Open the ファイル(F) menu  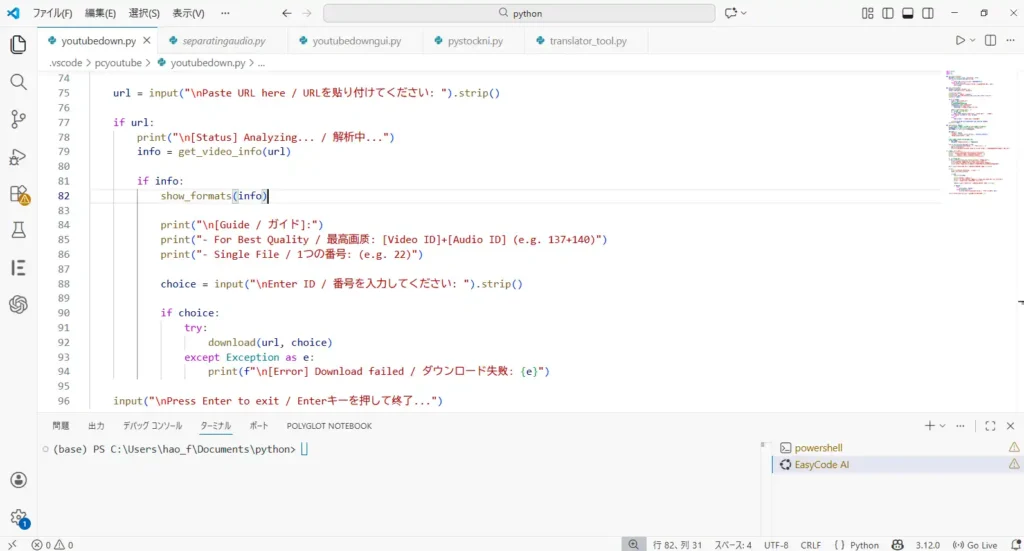(52, 13)
